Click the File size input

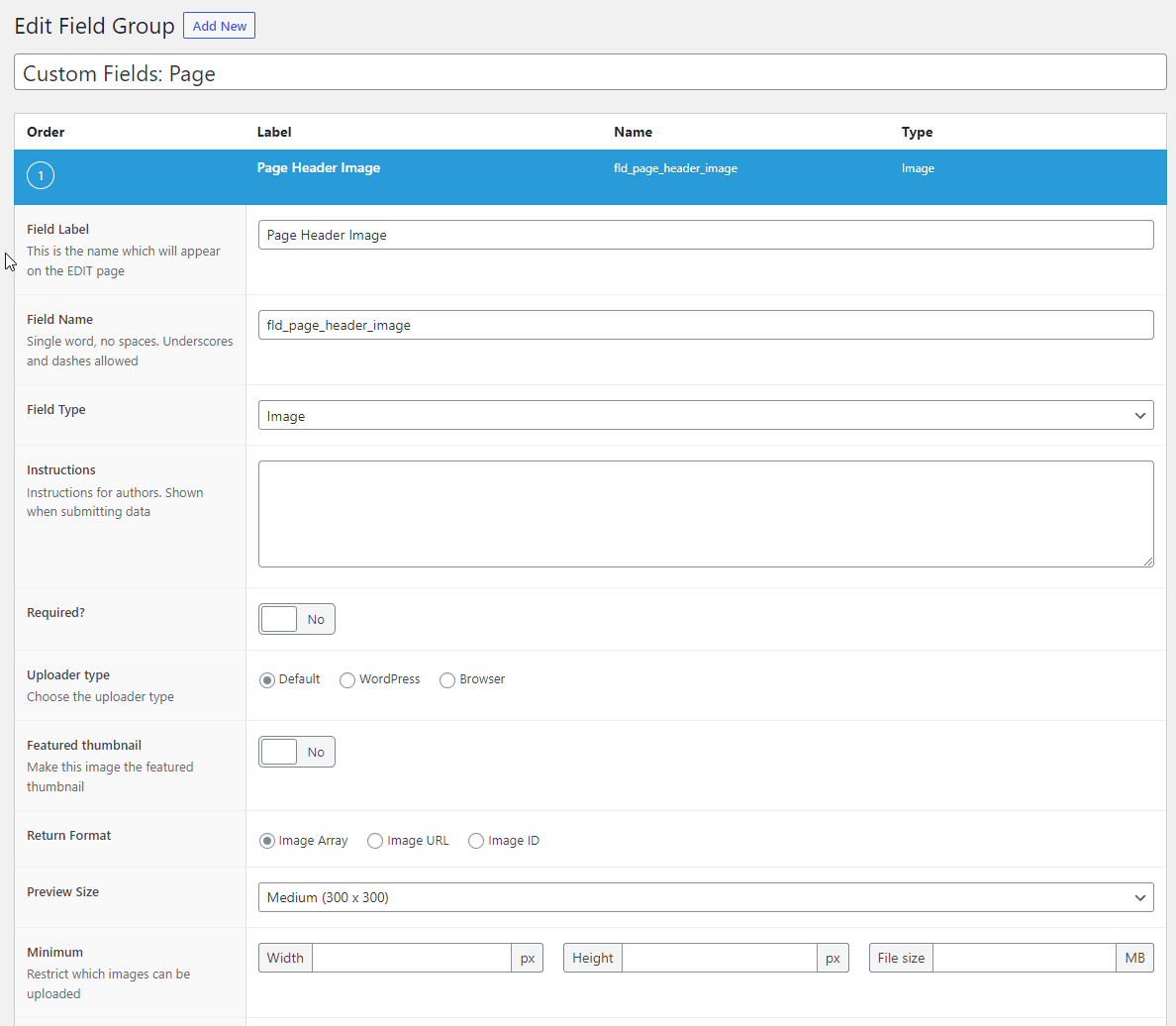1025,958
